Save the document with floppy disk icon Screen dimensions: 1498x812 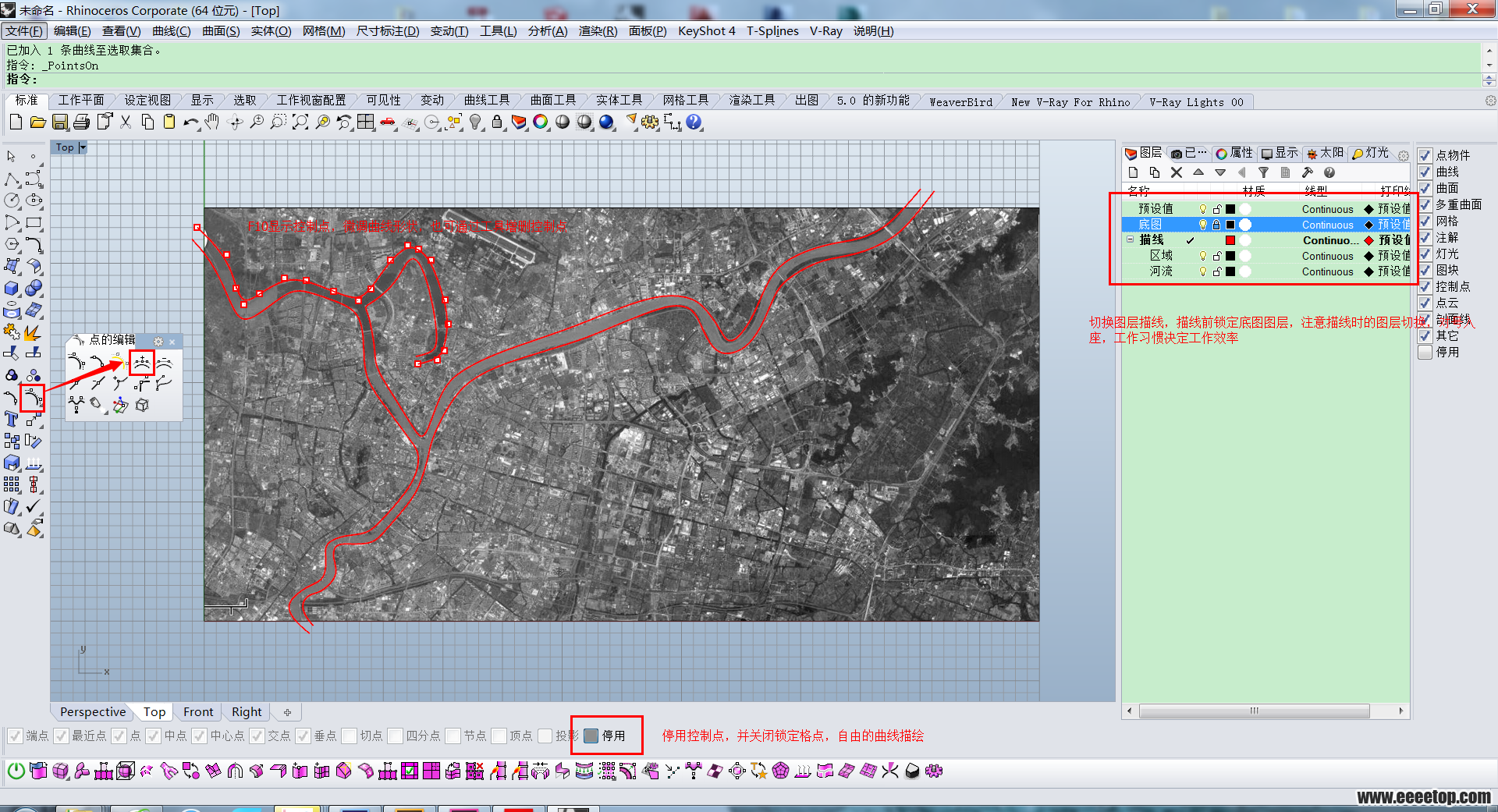[60, 122]
